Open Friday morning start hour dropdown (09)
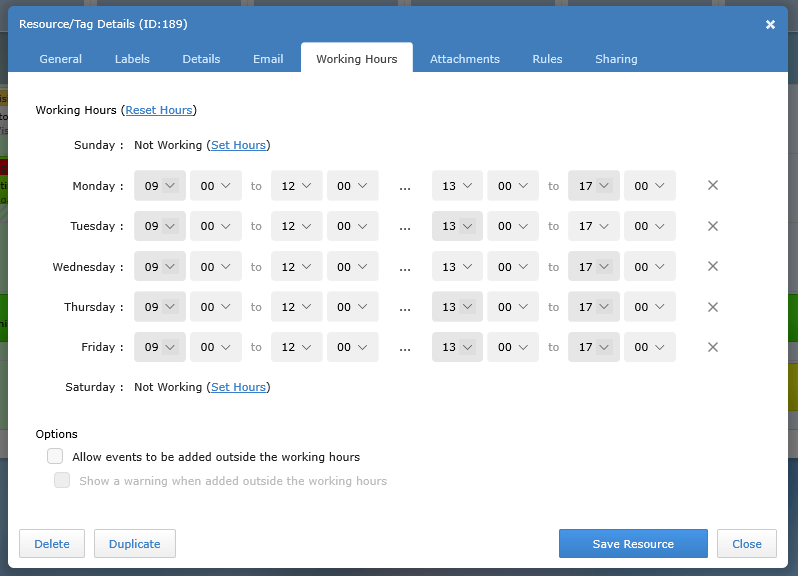 (160, 347)
